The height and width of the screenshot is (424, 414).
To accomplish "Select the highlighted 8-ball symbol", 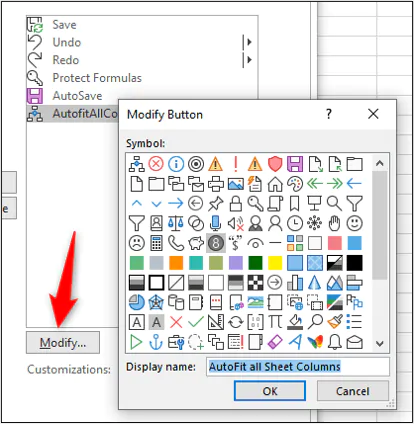I will 216,243.
